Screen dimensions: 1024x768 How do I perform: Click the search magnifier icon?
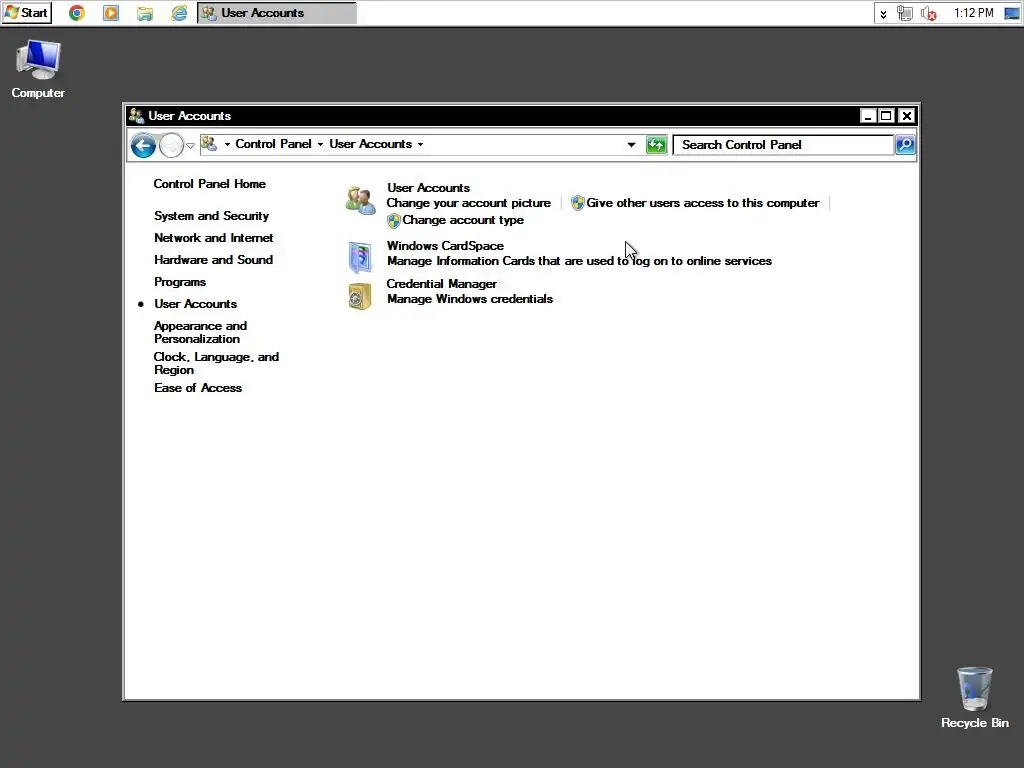click(904, 145)
